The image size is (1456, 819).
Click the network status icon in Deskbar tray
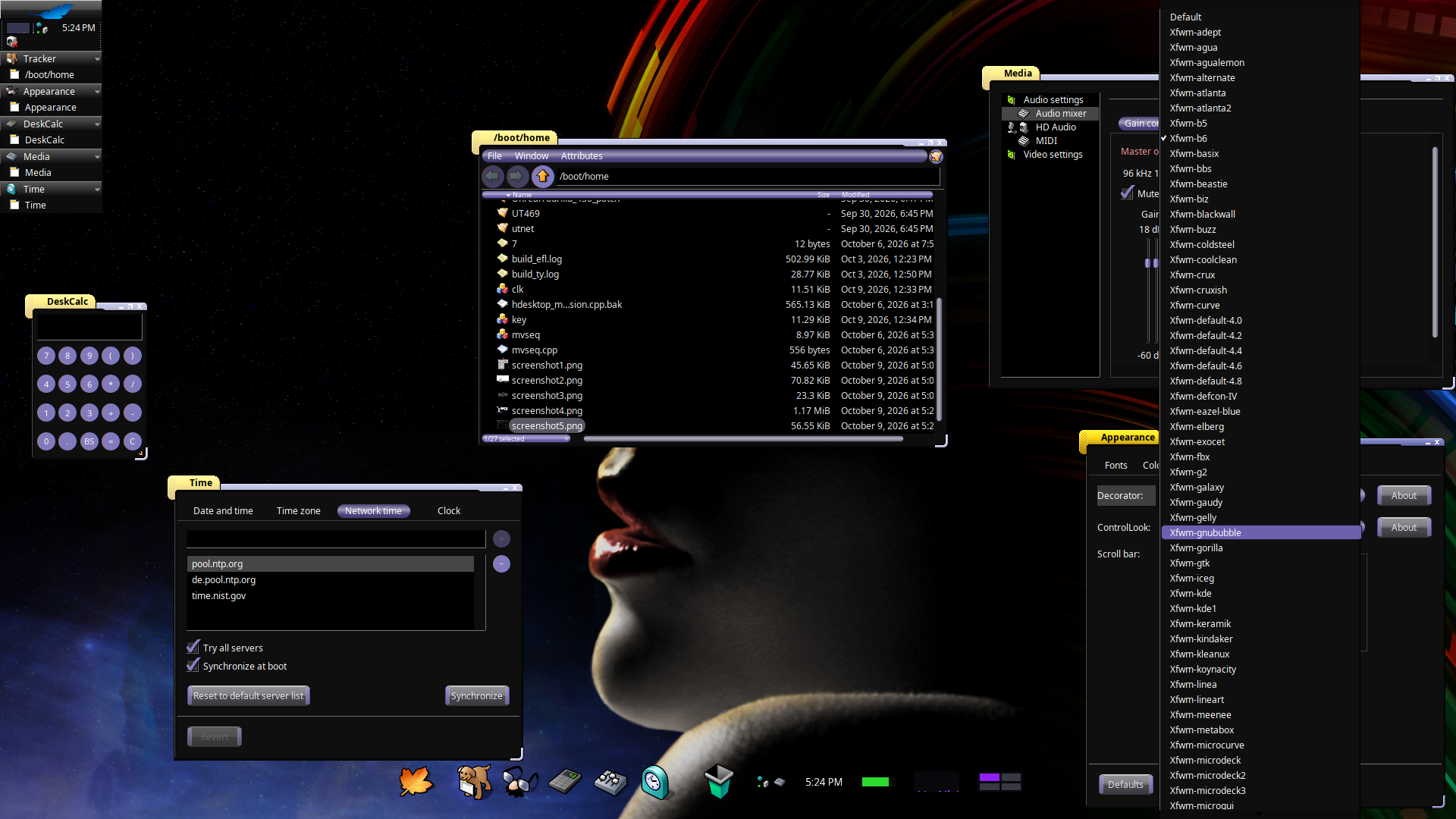click(x=42, y=28)
